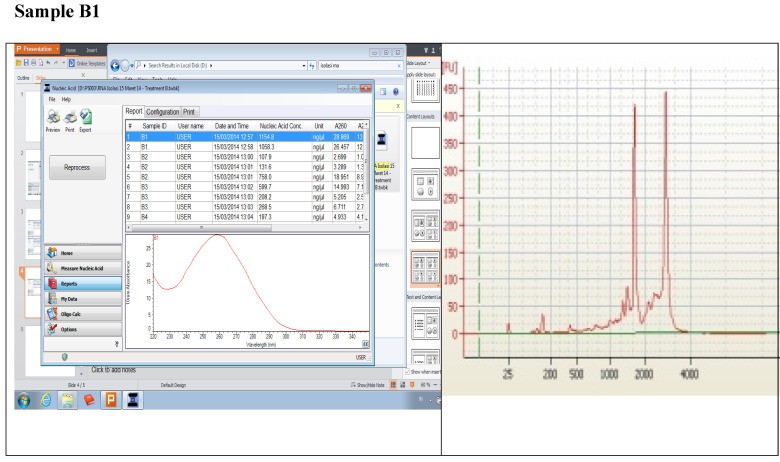Click the undo arrow in Presentation toolbar
This screenshot has width=780, height=462.
tap(48, 63)
